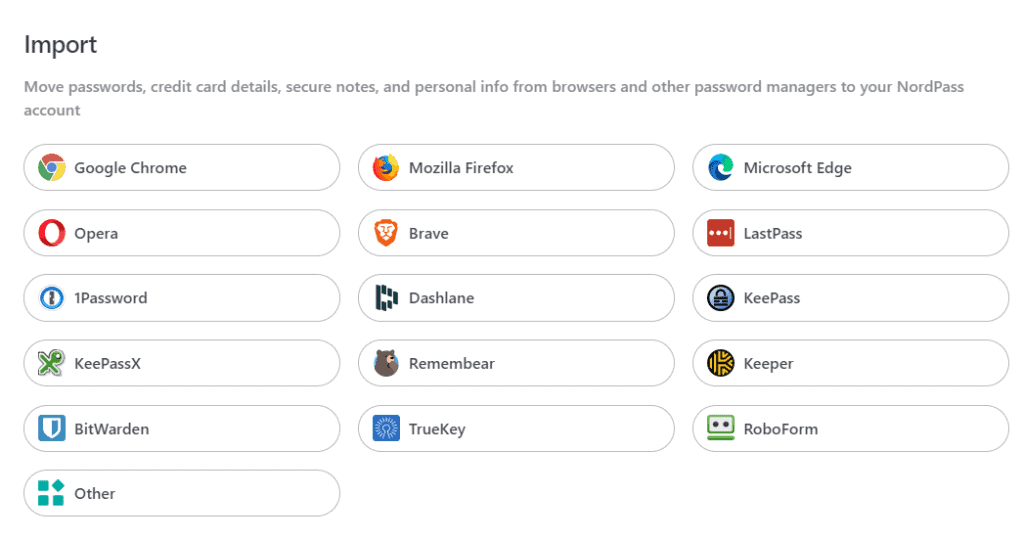Image resolution: width=1024 pixels, height=541 pixels.
Task: Choose Dashlane as import source
Action: [516, 298]
